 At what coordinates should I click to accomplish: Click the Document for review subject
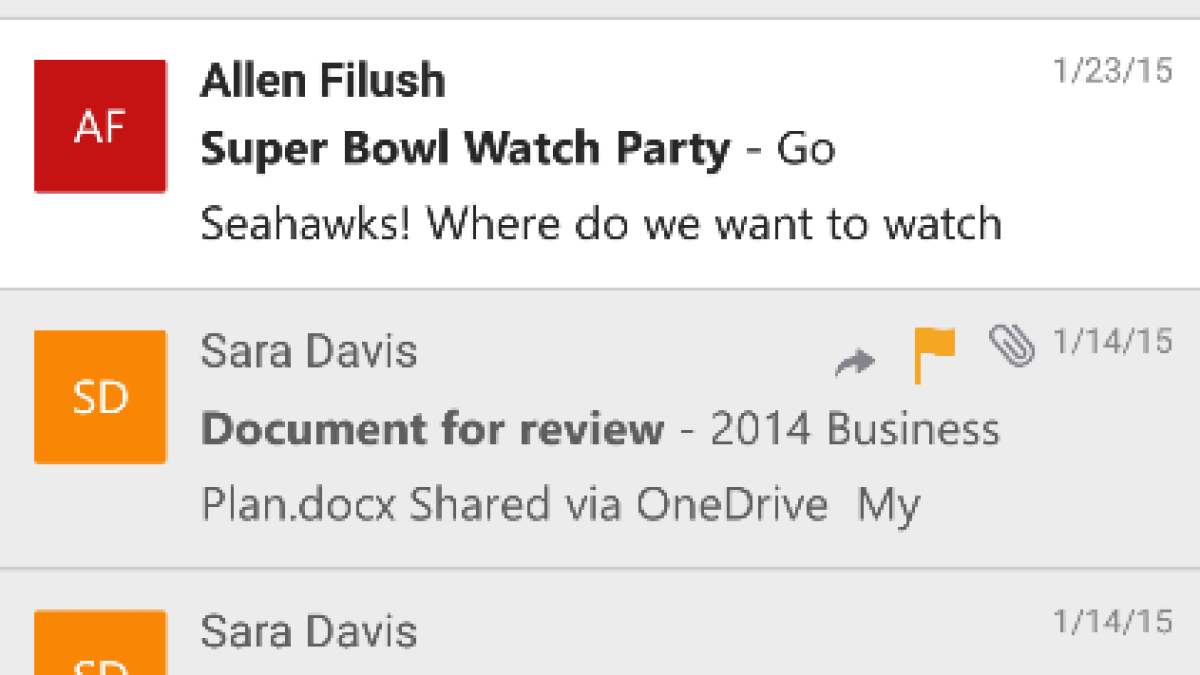432,430
